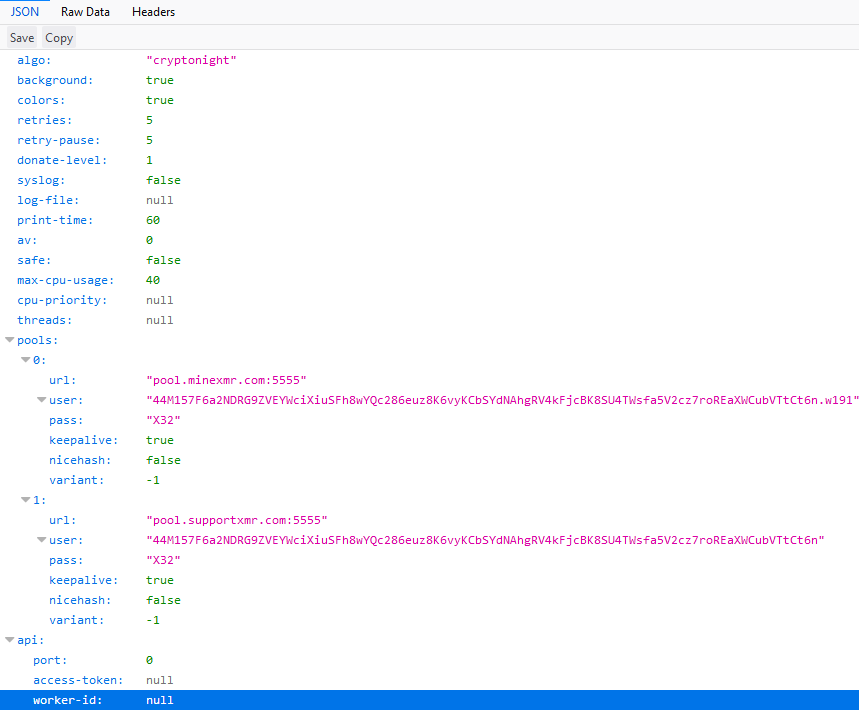Click the Copy button
Viewport: 859px width, 717px height.
click(59, 38)
